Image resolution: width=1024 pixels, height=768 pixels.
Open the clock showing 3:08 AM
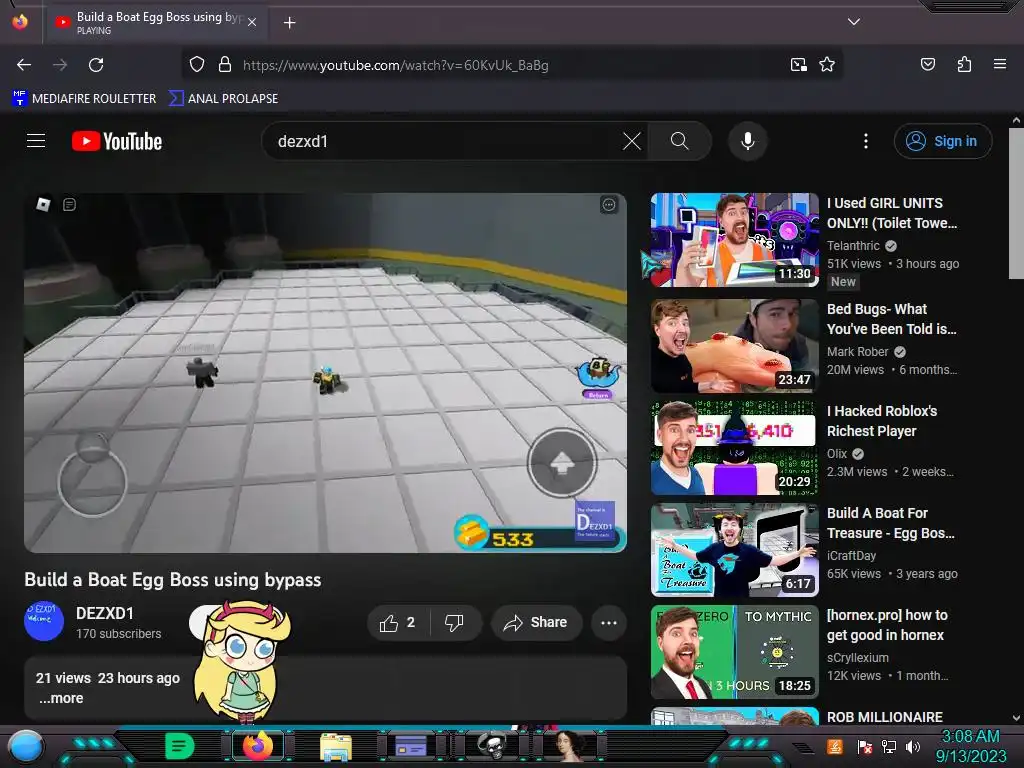point(970,746)
